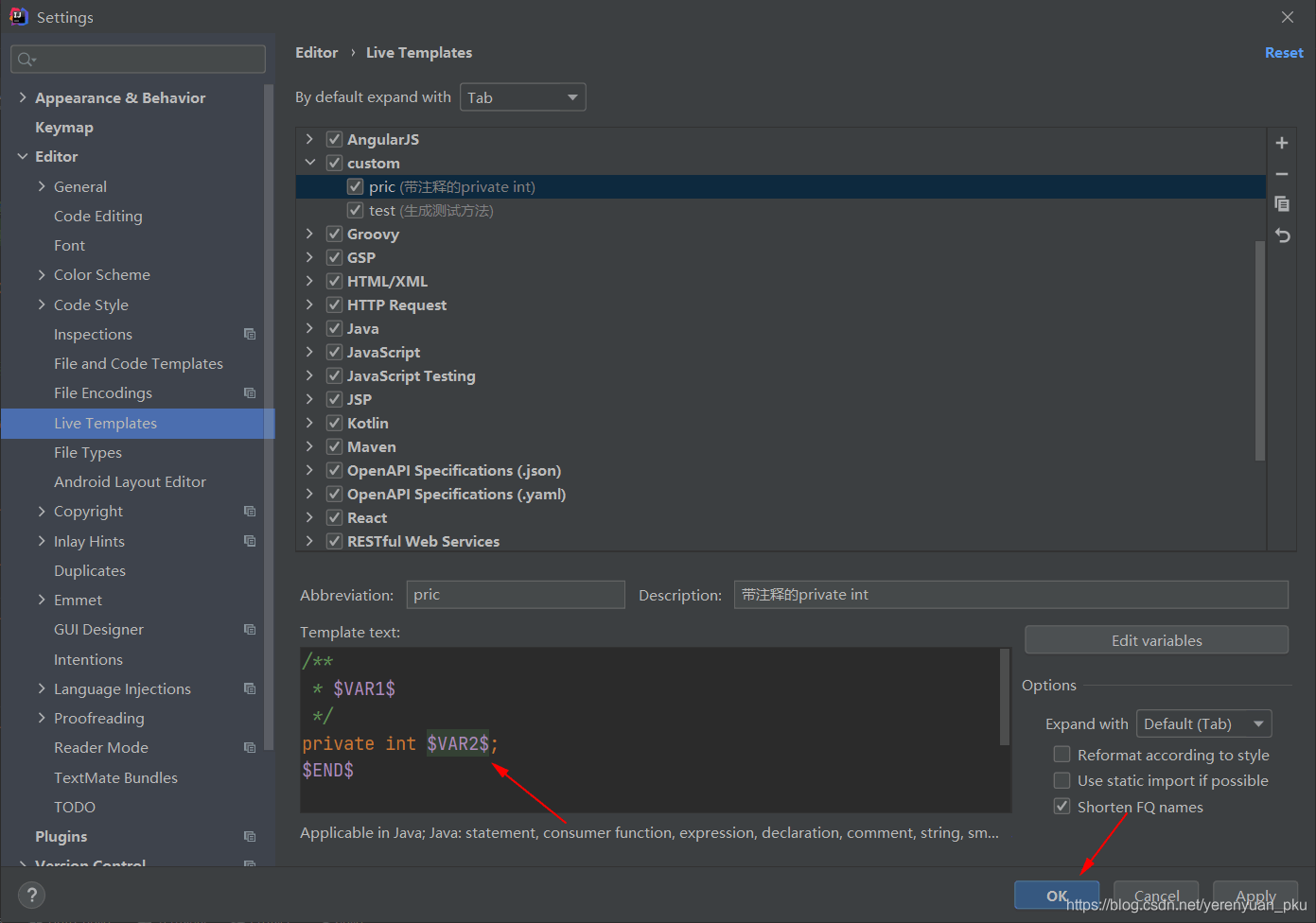Click the Editor breadcrumb
The height and width of the screenshot is (923, 1316).
(316, 53)
